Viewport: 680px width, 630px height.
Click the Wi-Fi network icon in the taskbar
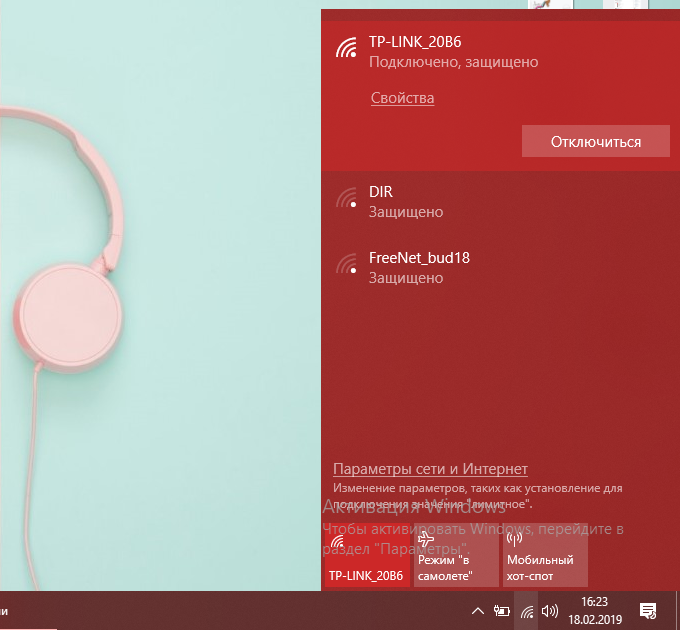click(x=526, y=611)
